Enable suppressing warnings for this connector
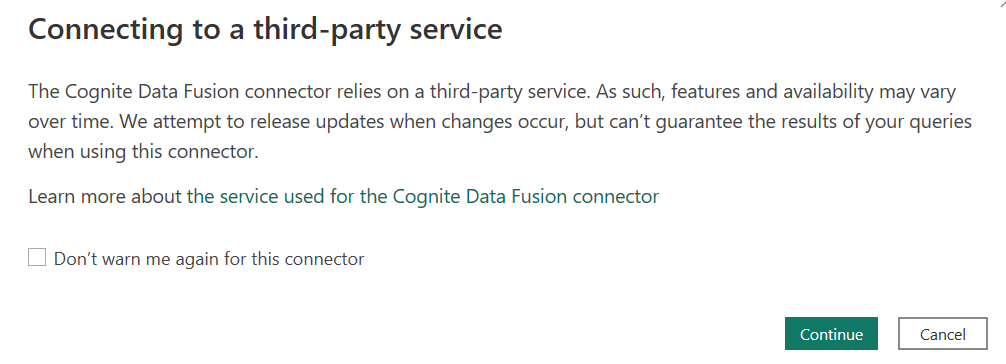This screenshot has height=364, width=1006. [37, 258]
